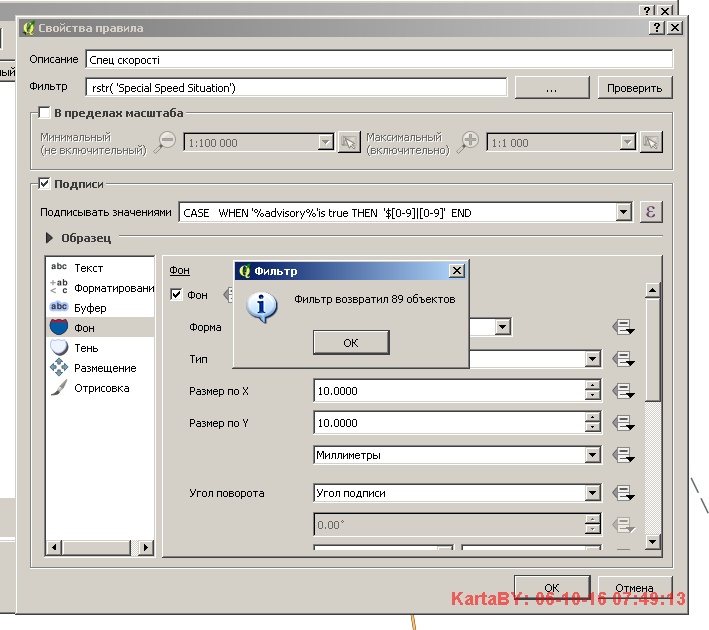Screen dimensions: 709x630
Task: Set maximum scale from map canvas button
Action: pyautogui.click(x=651, y=142)
